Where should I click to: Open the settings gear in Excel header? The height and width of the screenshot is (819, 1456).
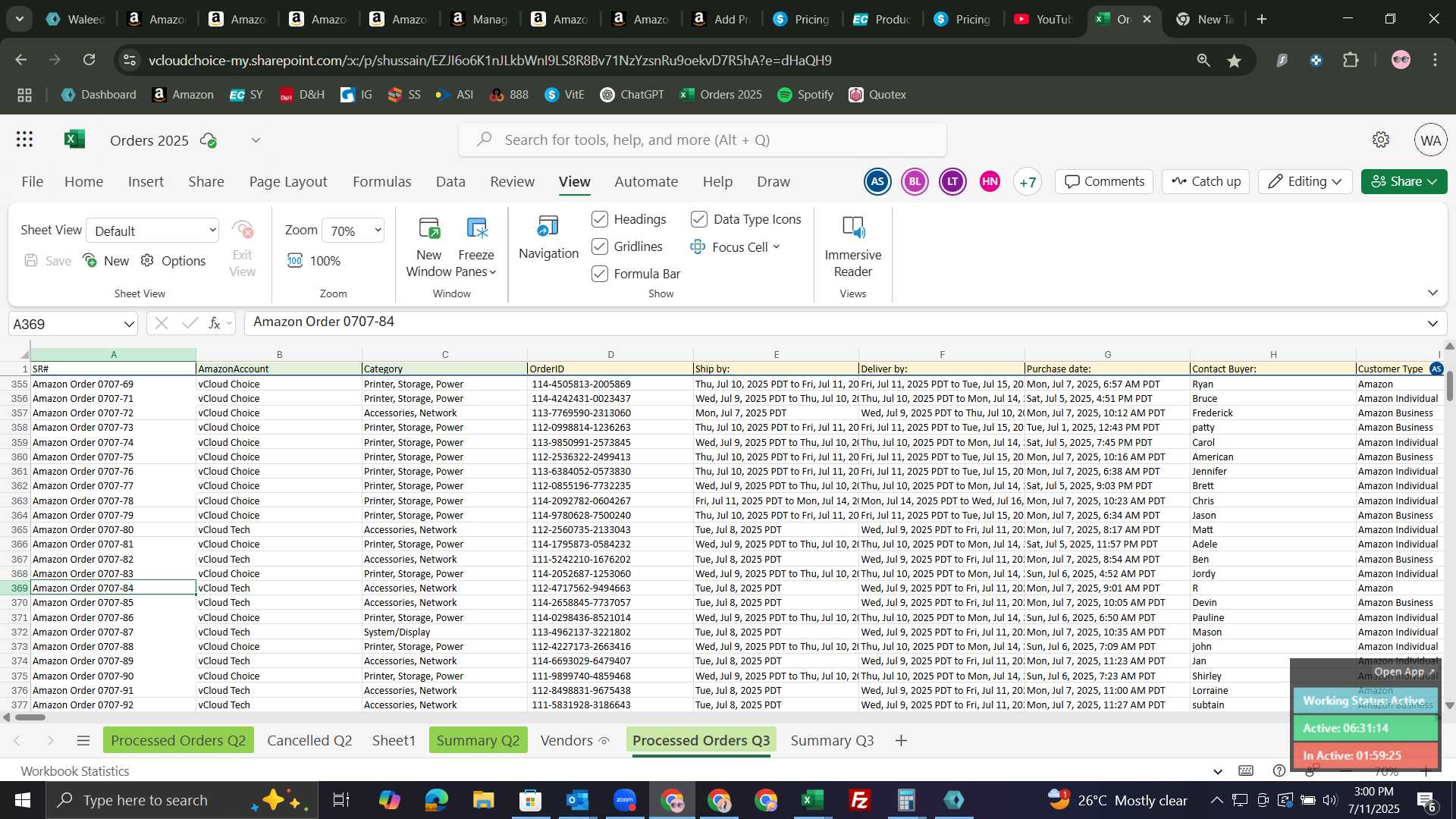click(x=1381, y=140)
